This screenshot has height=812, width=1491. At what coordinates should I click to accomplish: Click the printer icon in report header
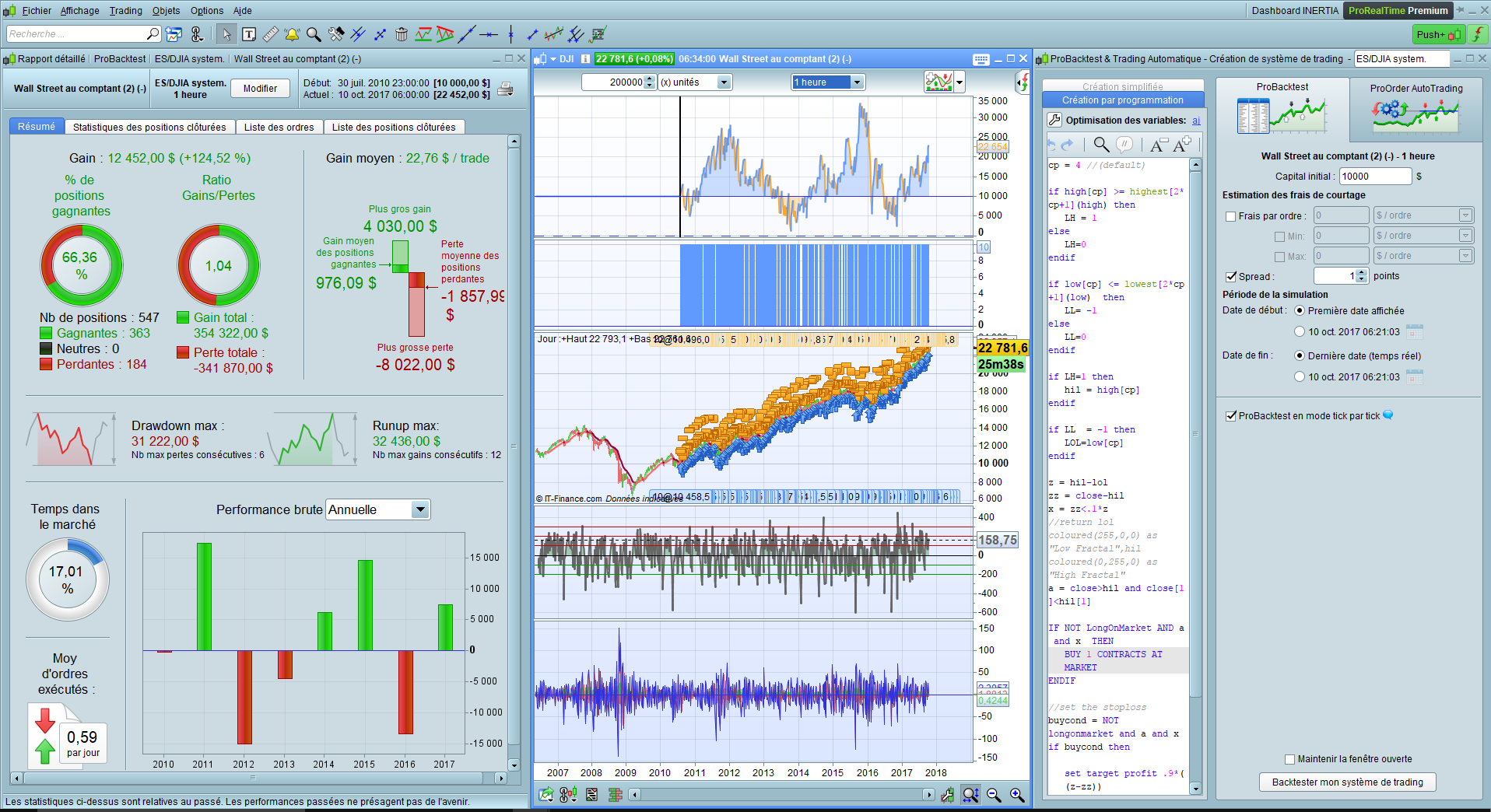point(505,89)
